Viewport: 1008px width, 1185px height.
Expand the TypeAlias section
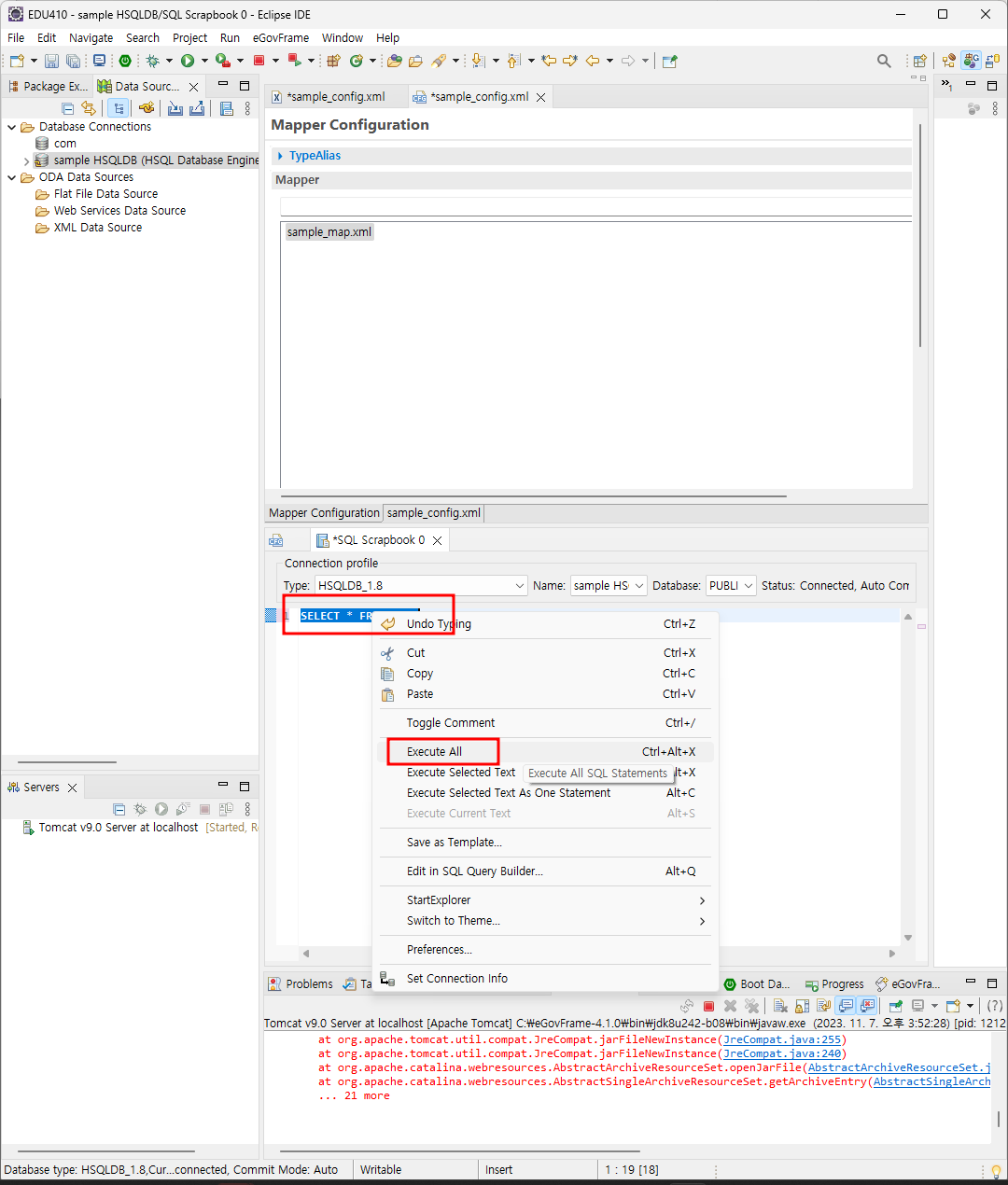click(280, 156)
